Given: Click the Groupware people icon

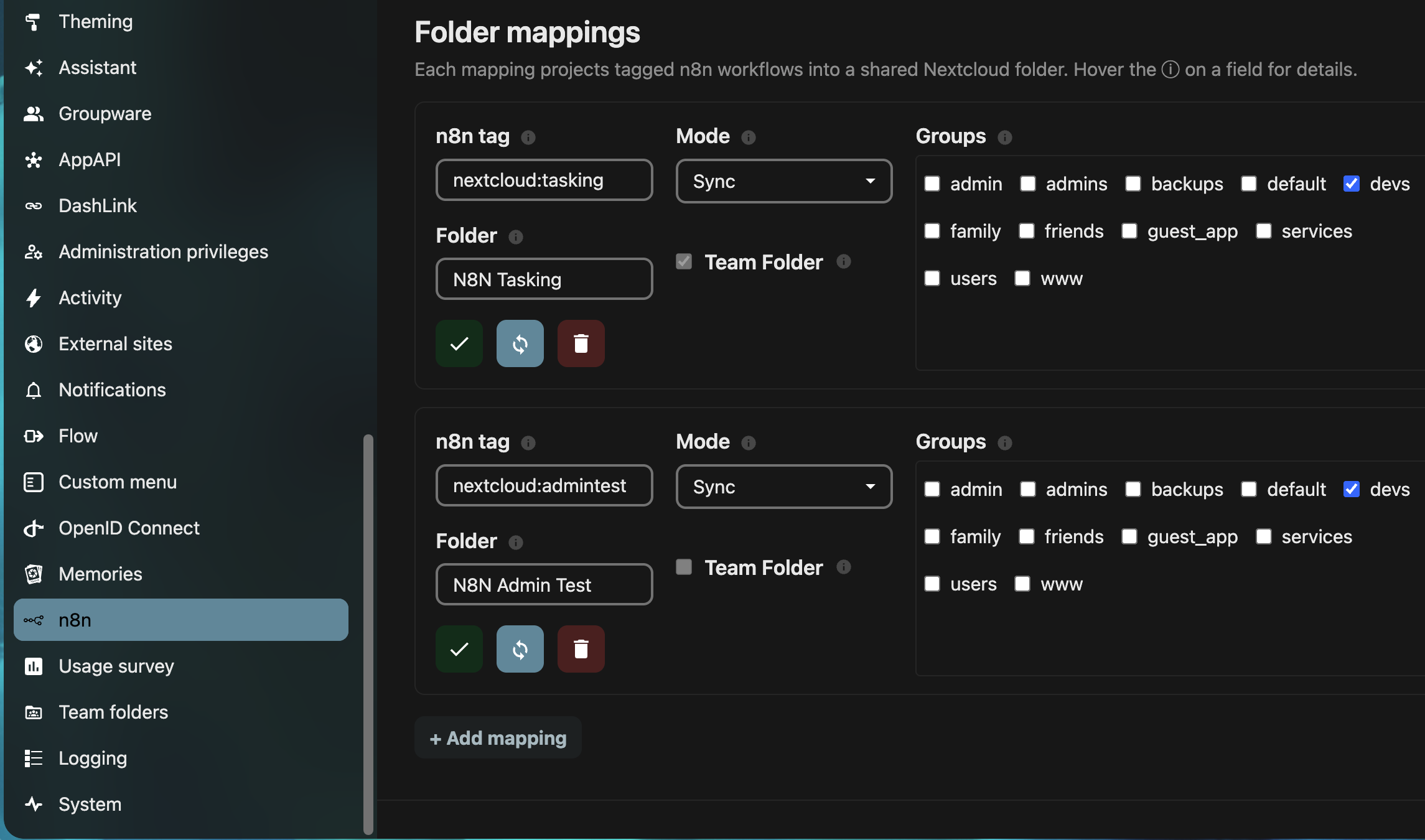Looking at the screenshot, I should coord(33,114).
